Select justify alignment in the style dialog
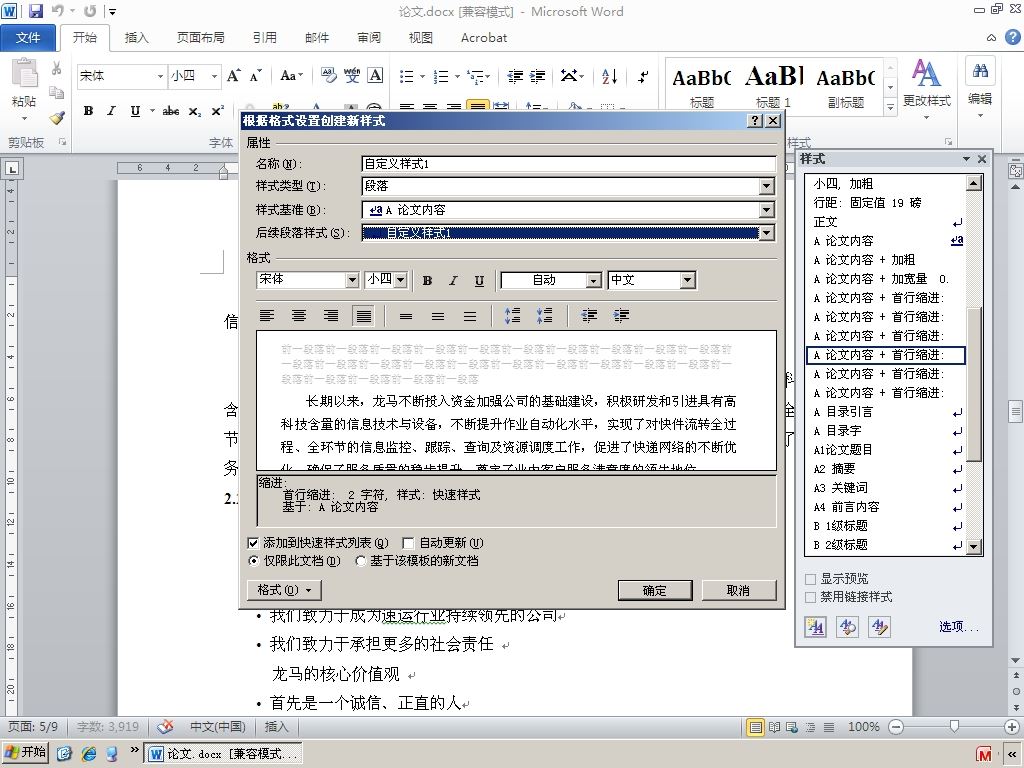Image resolution: width=1024 pixels, height=768 pixels. (363, 316)
